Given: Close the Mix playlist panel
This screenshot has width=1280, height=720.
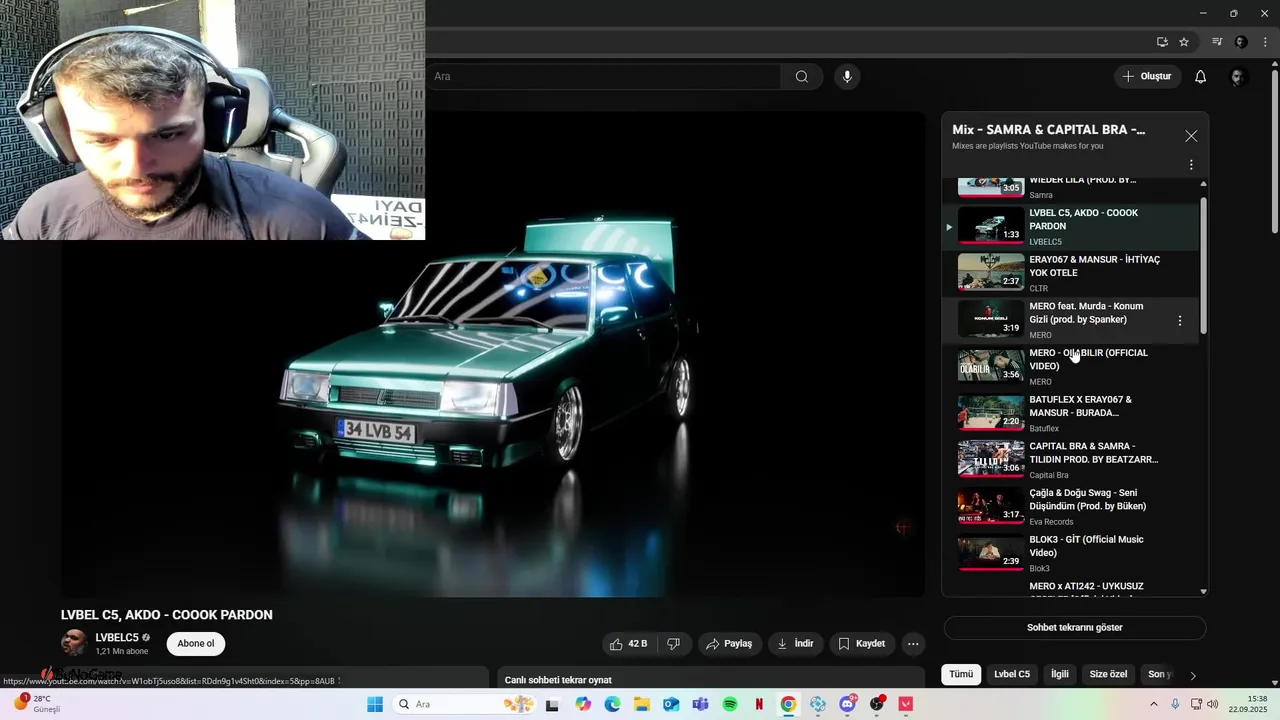Looking at the screenshot, I should [1191, 136].
